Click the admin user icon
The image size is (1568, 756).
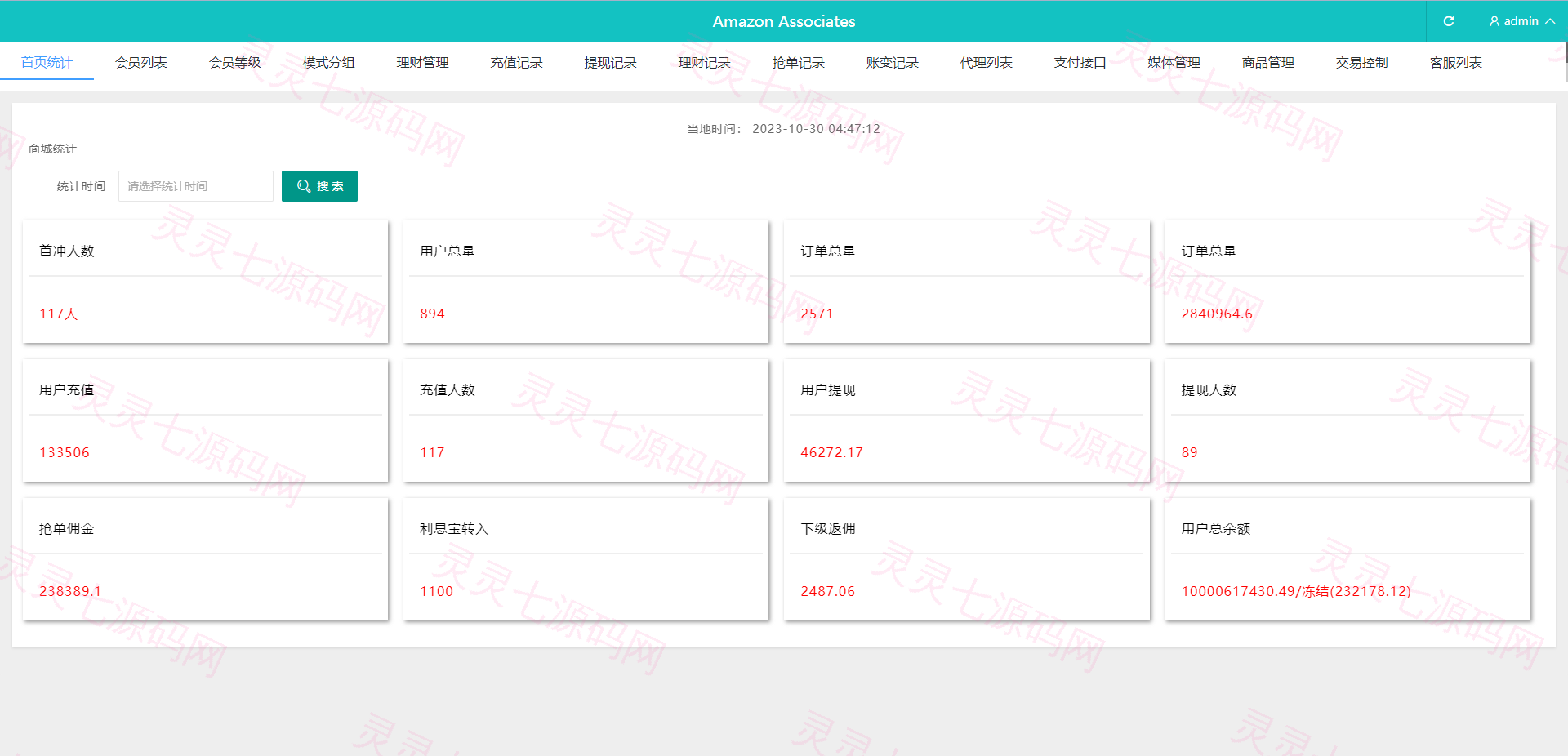1494,21
